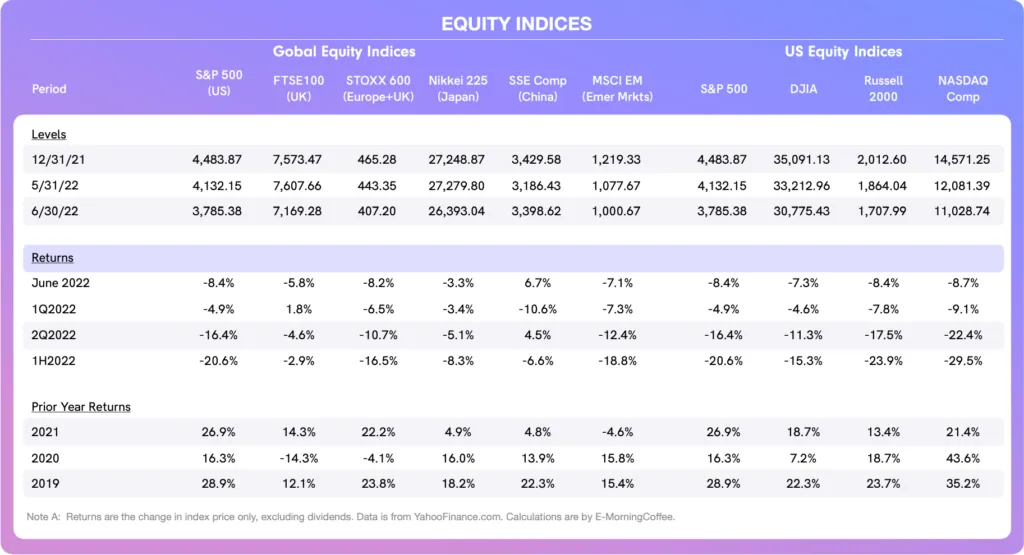Select the US Equity Indices heading
This screenshot has width=1024, height=555.
pos(843,52)
